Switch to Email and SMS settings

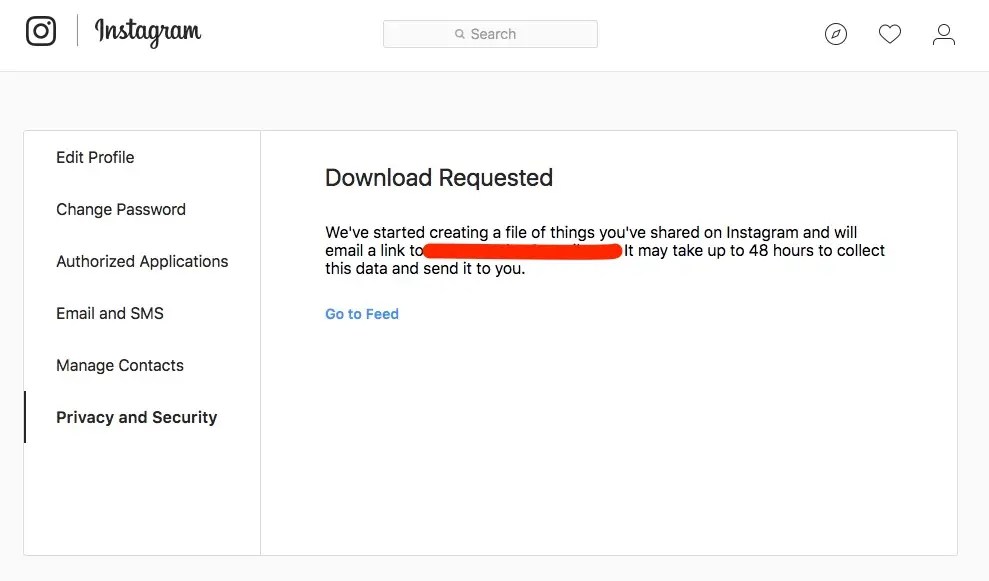pos(110,314)
